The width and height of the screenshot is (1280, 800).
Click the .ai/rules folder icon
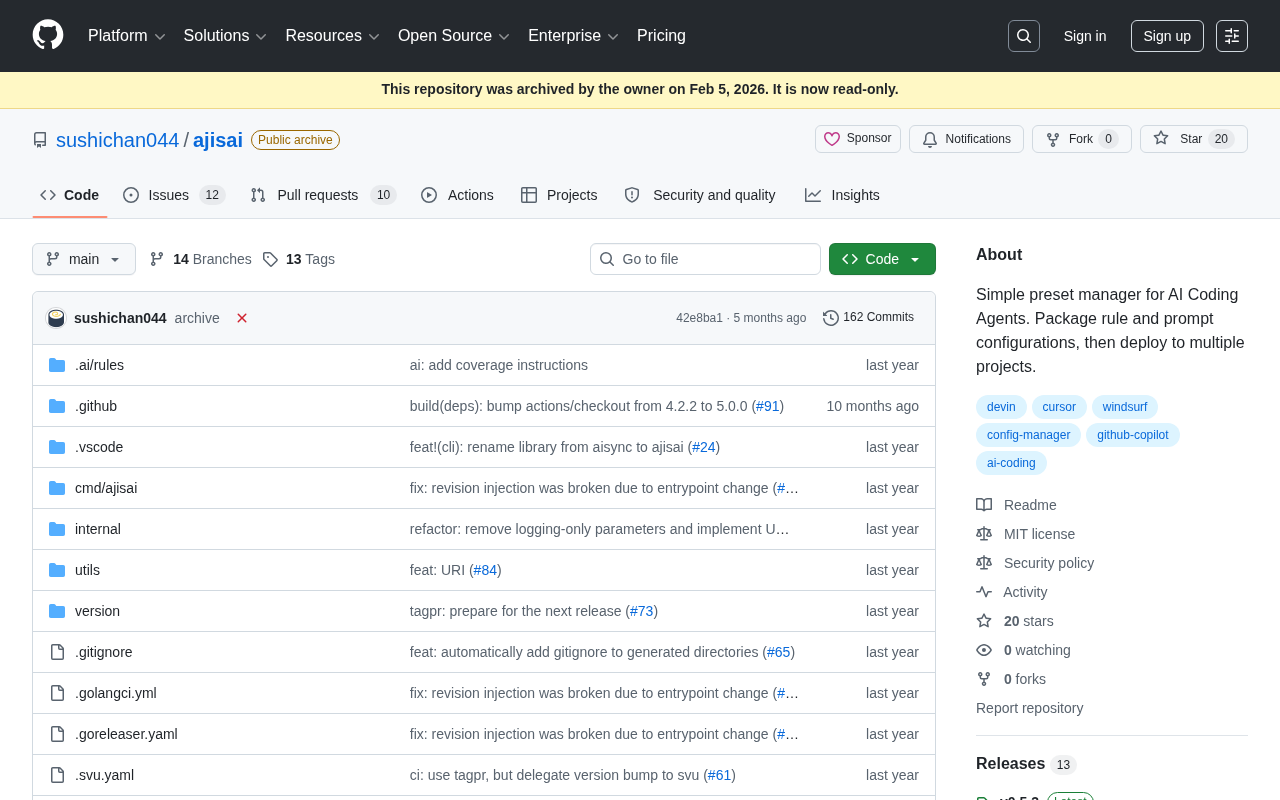click(x=57, y=365)
